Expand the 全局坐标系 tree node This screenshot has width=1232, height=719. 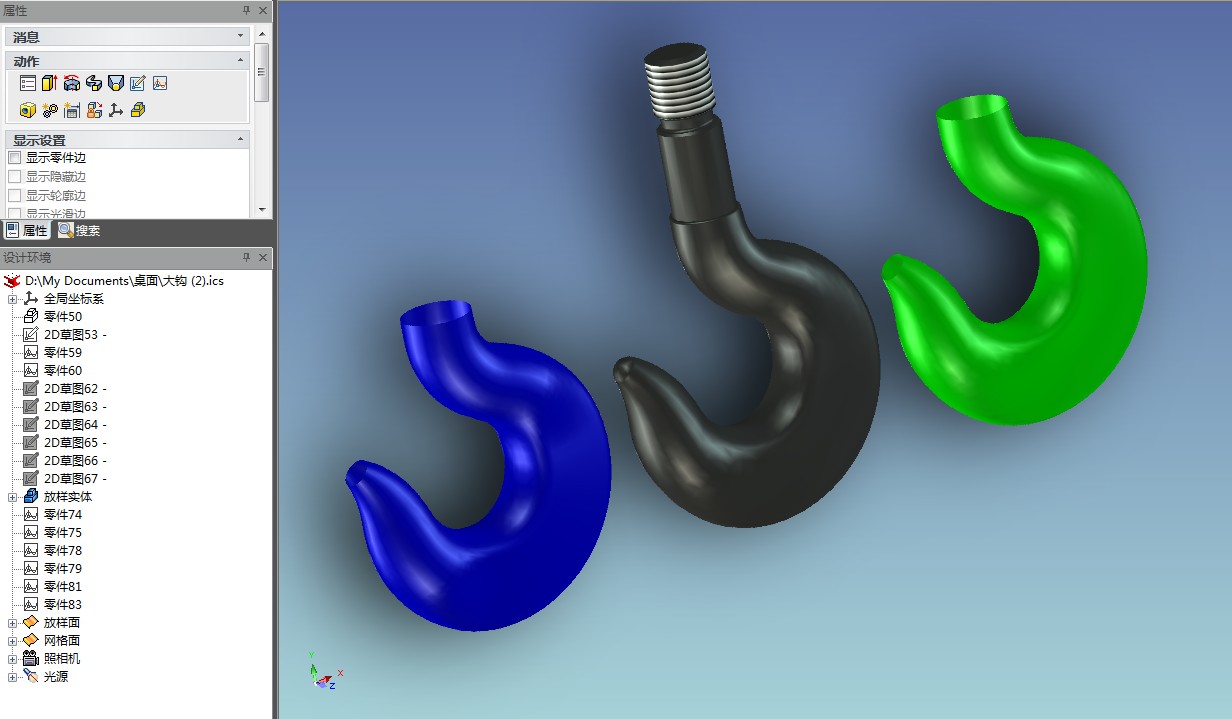[13, 299]
